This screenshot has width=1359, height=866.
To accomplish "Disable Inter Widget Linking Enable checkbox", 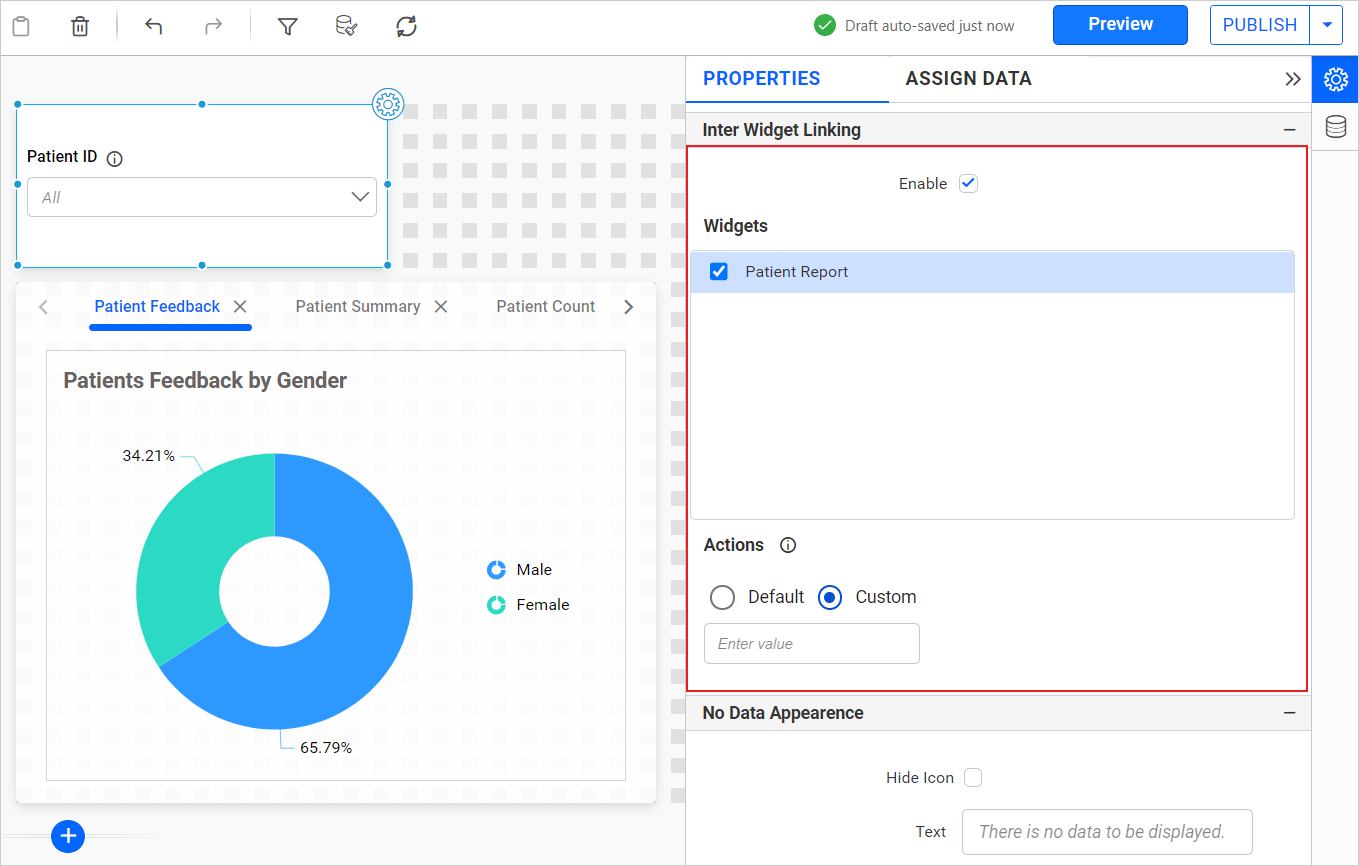I will click(x=968, y=183).
